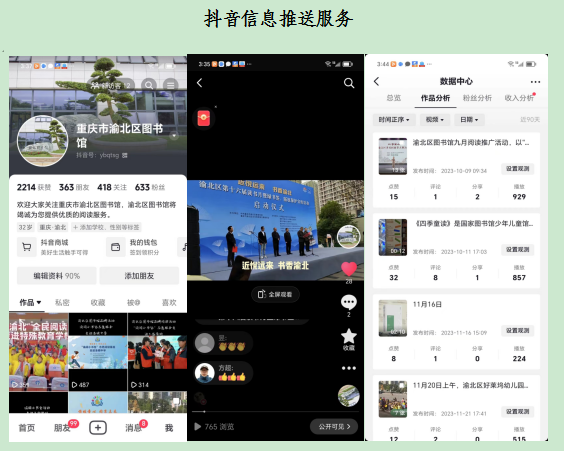
Task: Open the new visitors pill on profile
Action: (111, 85)
